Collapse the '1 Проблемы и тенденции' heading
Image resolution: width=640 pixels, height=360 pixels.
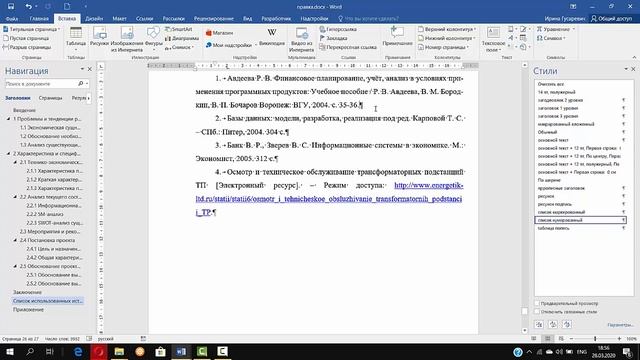point(9,119)
